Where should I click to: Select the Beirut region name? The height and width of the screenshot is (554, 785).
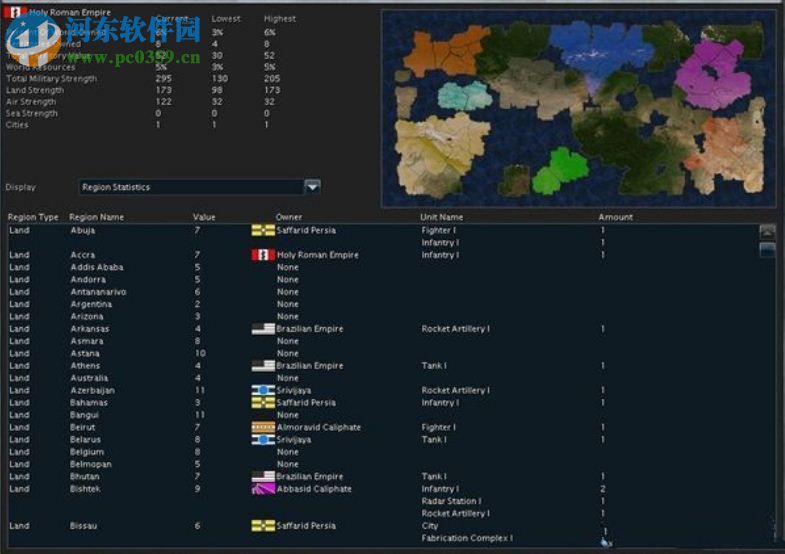[x=83, y=427]
